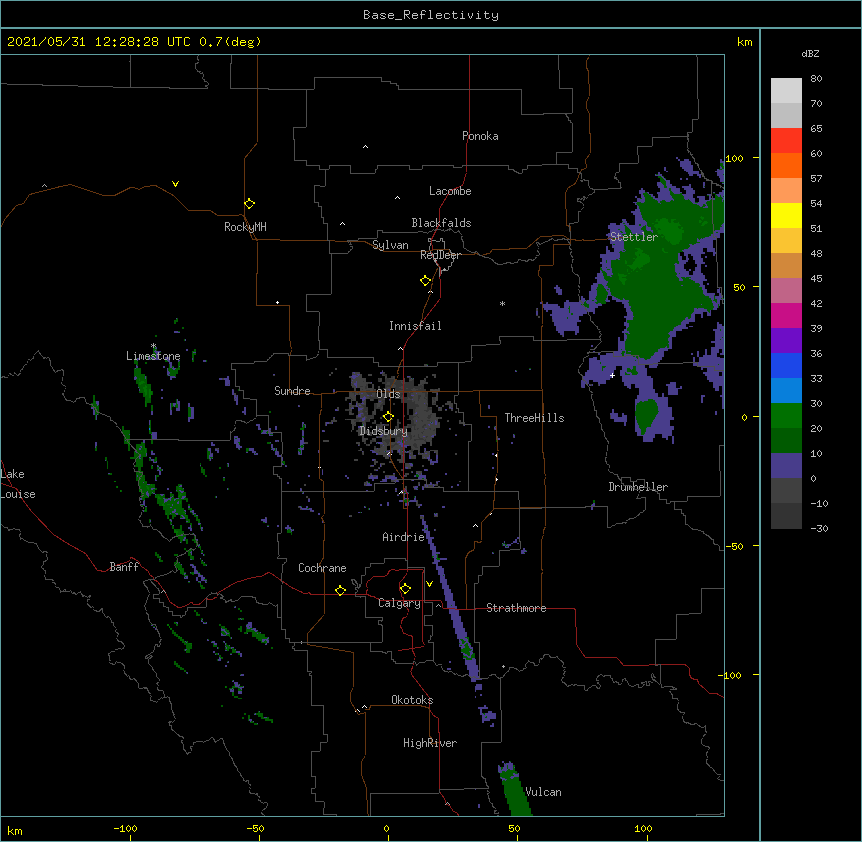Click the Base_Reflectivity title text
This screenshot has width=862, height=842.
[431, 15]
